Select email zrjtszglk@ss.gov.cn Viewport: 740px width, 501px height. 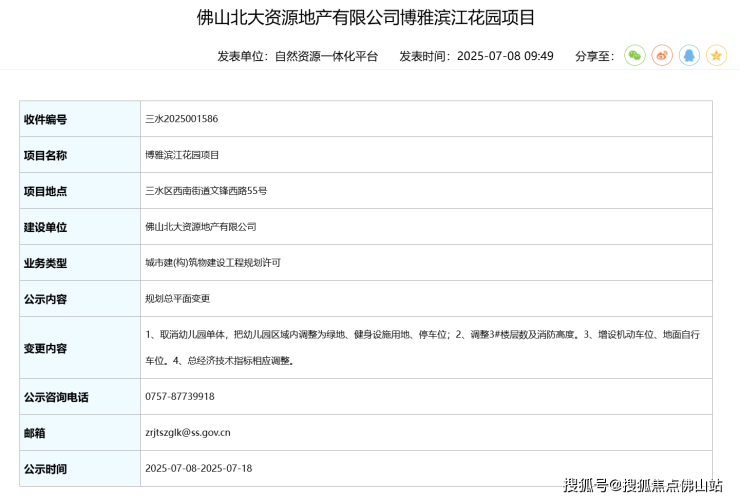click(188, 433)
